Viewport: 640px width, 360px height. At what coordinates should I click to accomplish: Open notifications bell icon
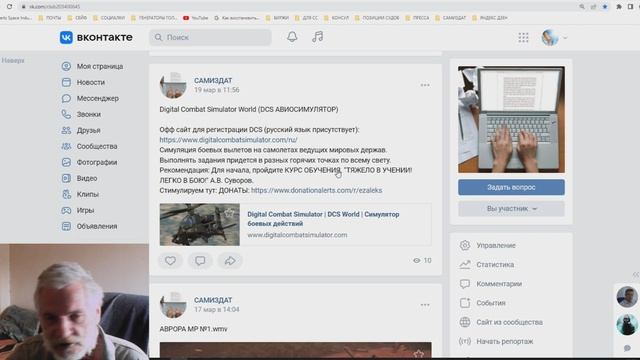(292, 37)
